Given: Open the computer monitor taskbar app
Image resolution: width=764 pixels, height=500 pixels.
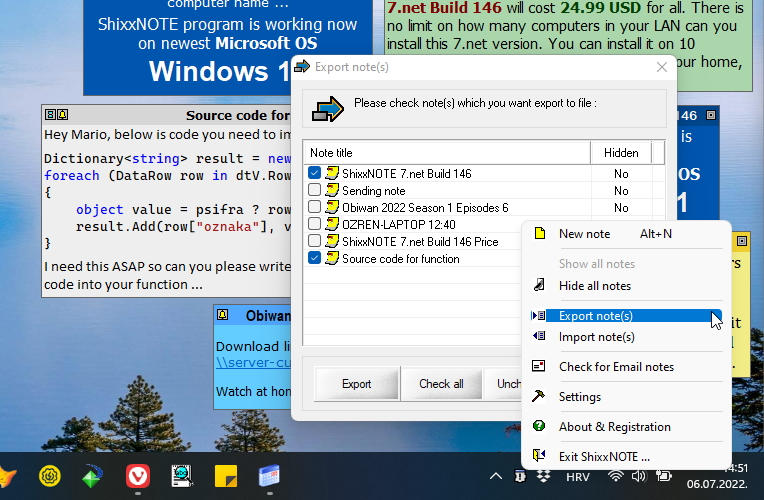Looking at the screenshot, I should tap(182, 476).
